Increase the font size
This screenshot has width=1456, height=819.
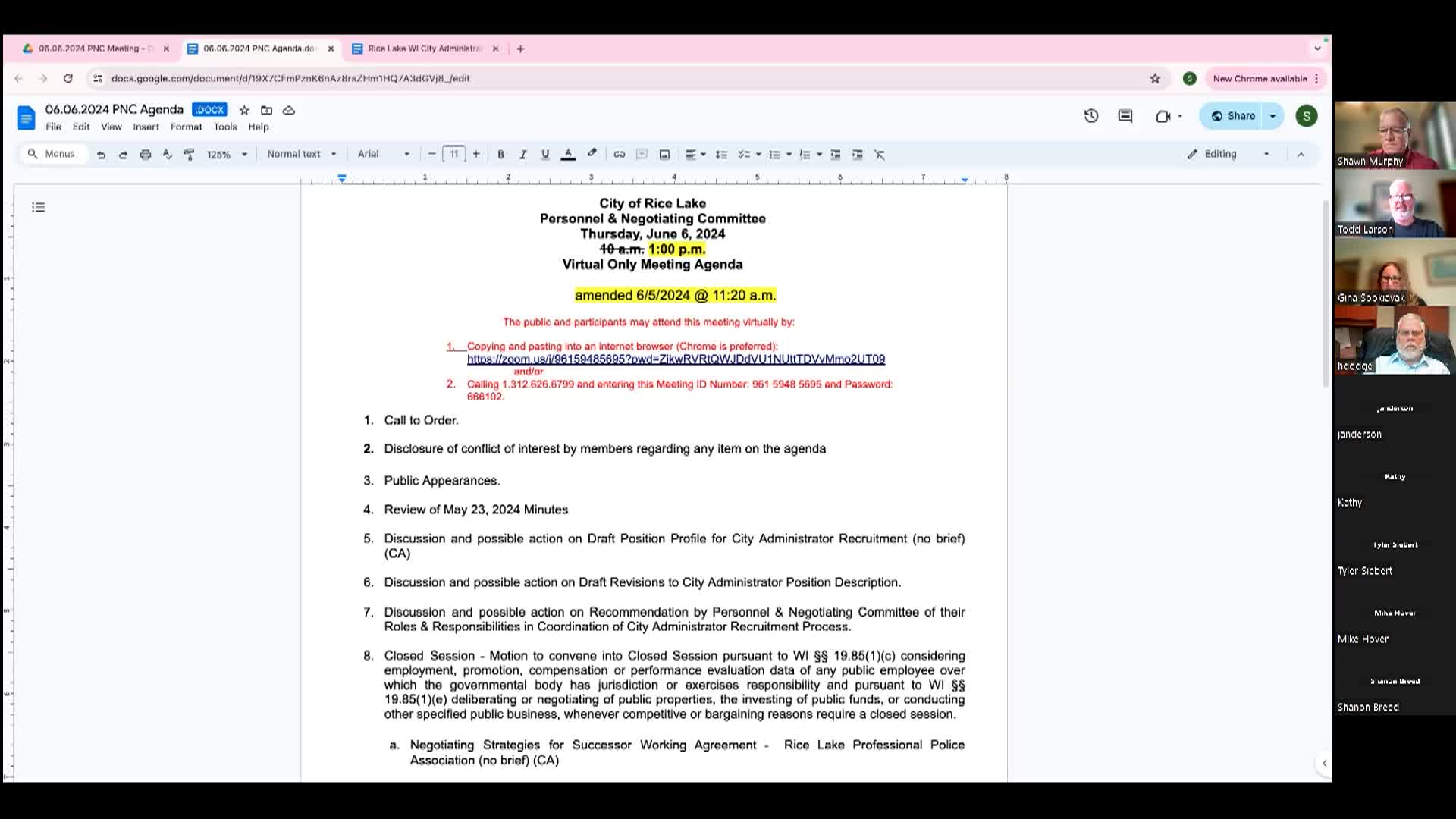(x=476, y=154)
